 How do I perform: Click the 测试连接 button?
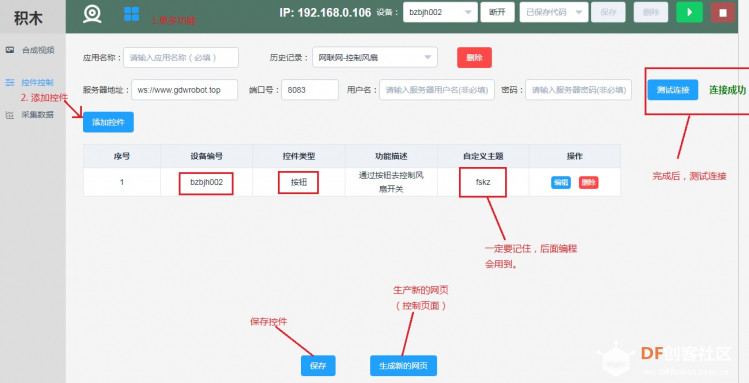[x=673, y=90]
